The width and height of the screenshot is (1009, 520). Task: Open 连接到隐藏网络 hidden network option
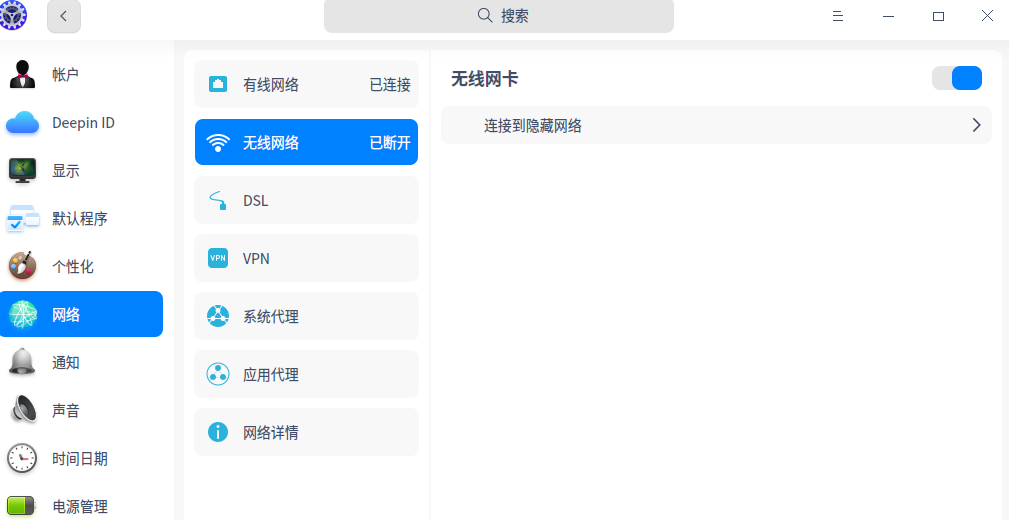coord(716,125)
